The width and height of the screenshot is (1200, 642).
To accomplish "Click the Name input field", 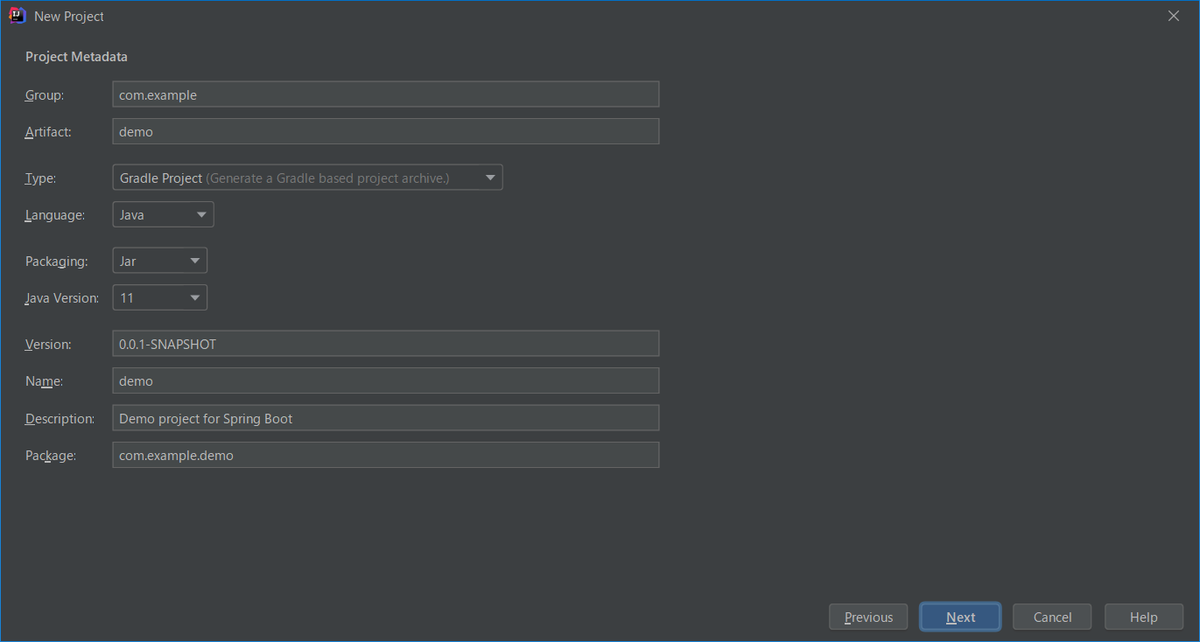I will point(386,381).
